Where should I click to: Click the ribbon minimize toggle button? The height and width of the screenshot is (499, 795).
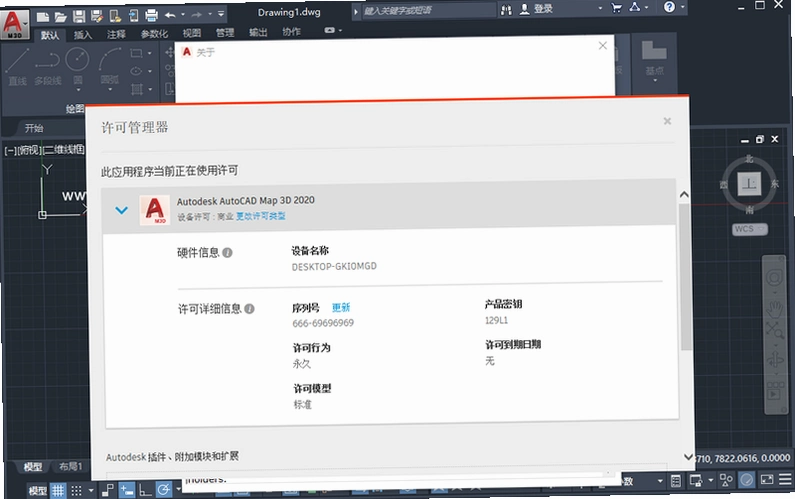[330, 30]
